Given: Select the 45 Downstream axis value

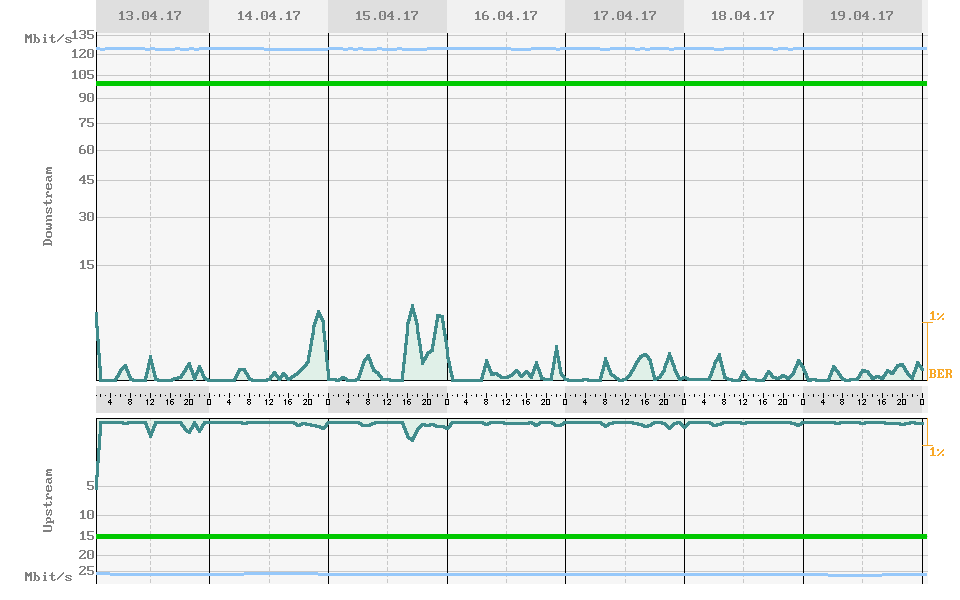Looking at the screenshot, I should [x=87, y=180].
